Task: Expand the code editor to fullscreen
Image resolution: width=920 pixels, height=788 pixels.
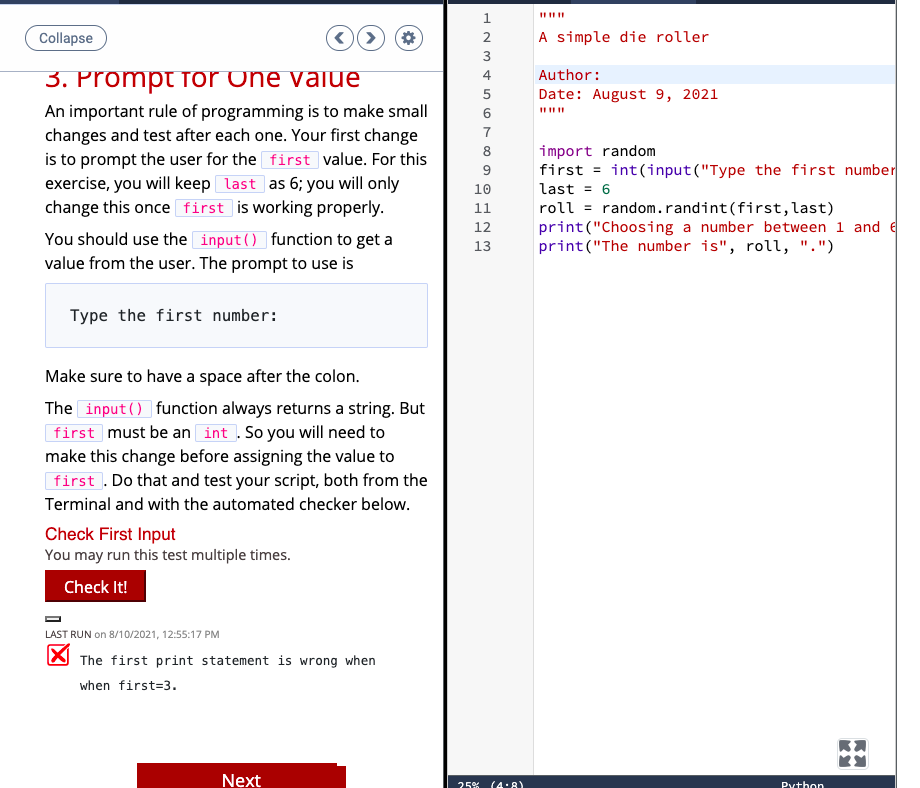Action: [x=852, y=753]
